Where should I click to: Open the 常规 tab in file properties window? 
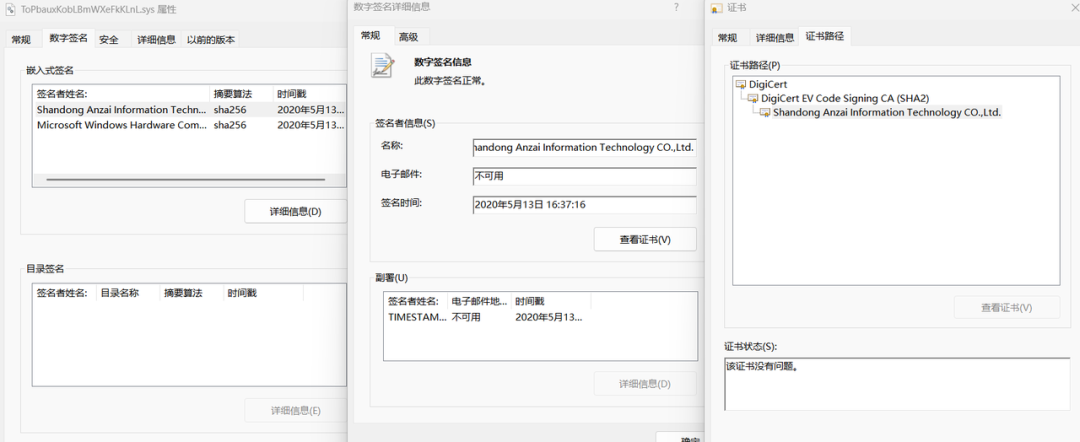point(21,39)
